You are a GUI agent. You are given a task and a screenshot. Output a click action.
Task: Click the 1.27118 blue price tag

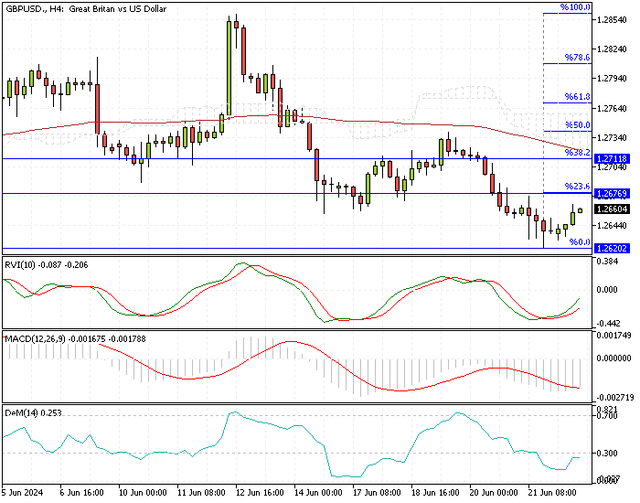[x=611, y=159]
